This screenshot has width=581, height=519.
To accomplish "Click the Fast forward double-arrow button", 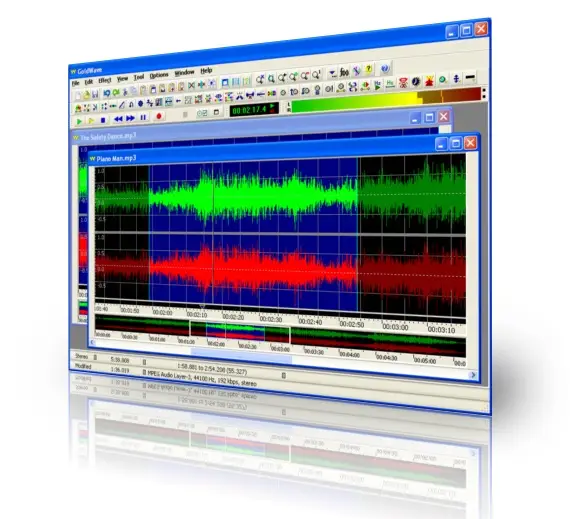I will (130, 118).
